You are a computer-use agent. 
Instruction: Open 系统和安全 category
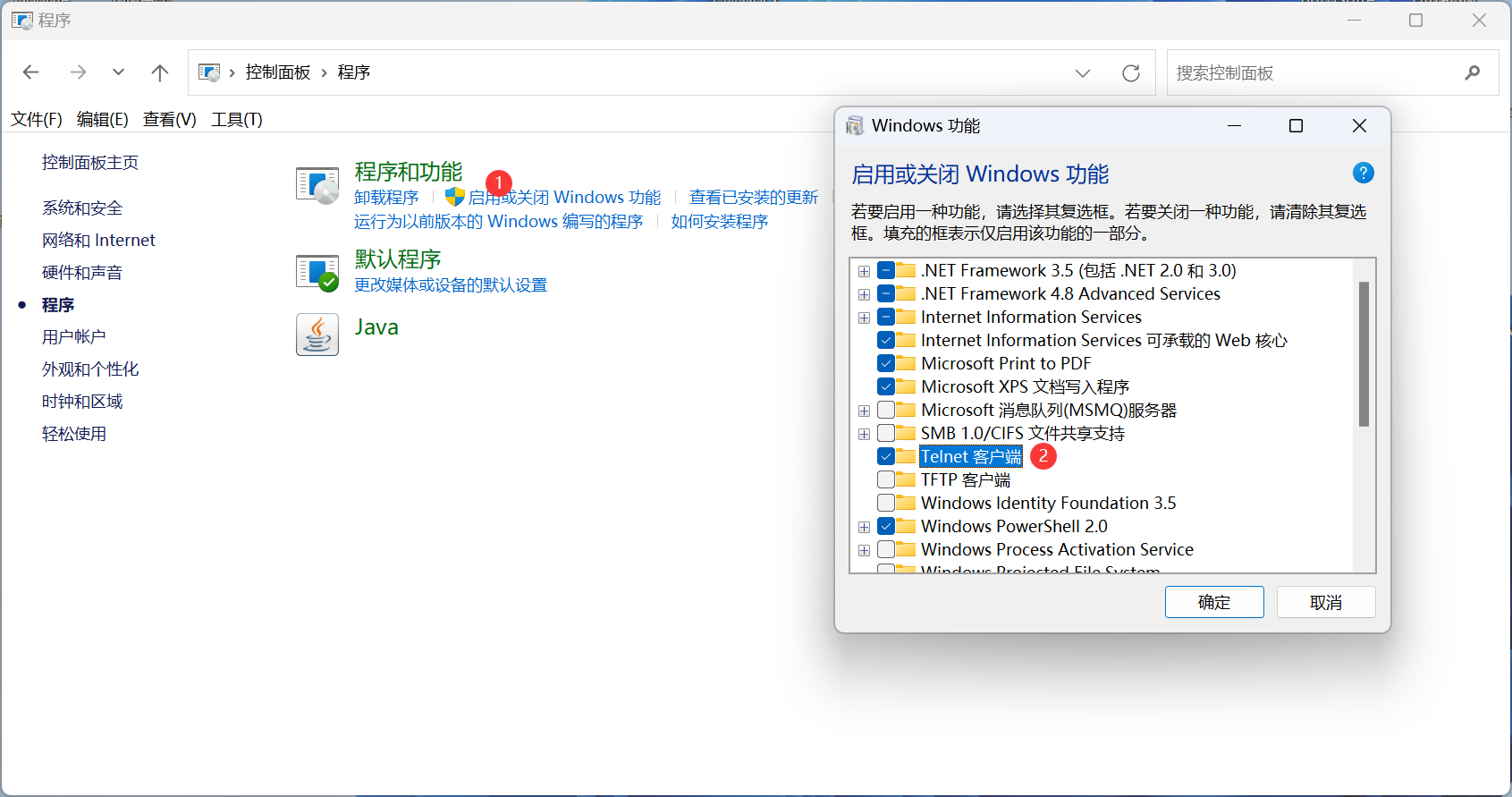(82, 208)
